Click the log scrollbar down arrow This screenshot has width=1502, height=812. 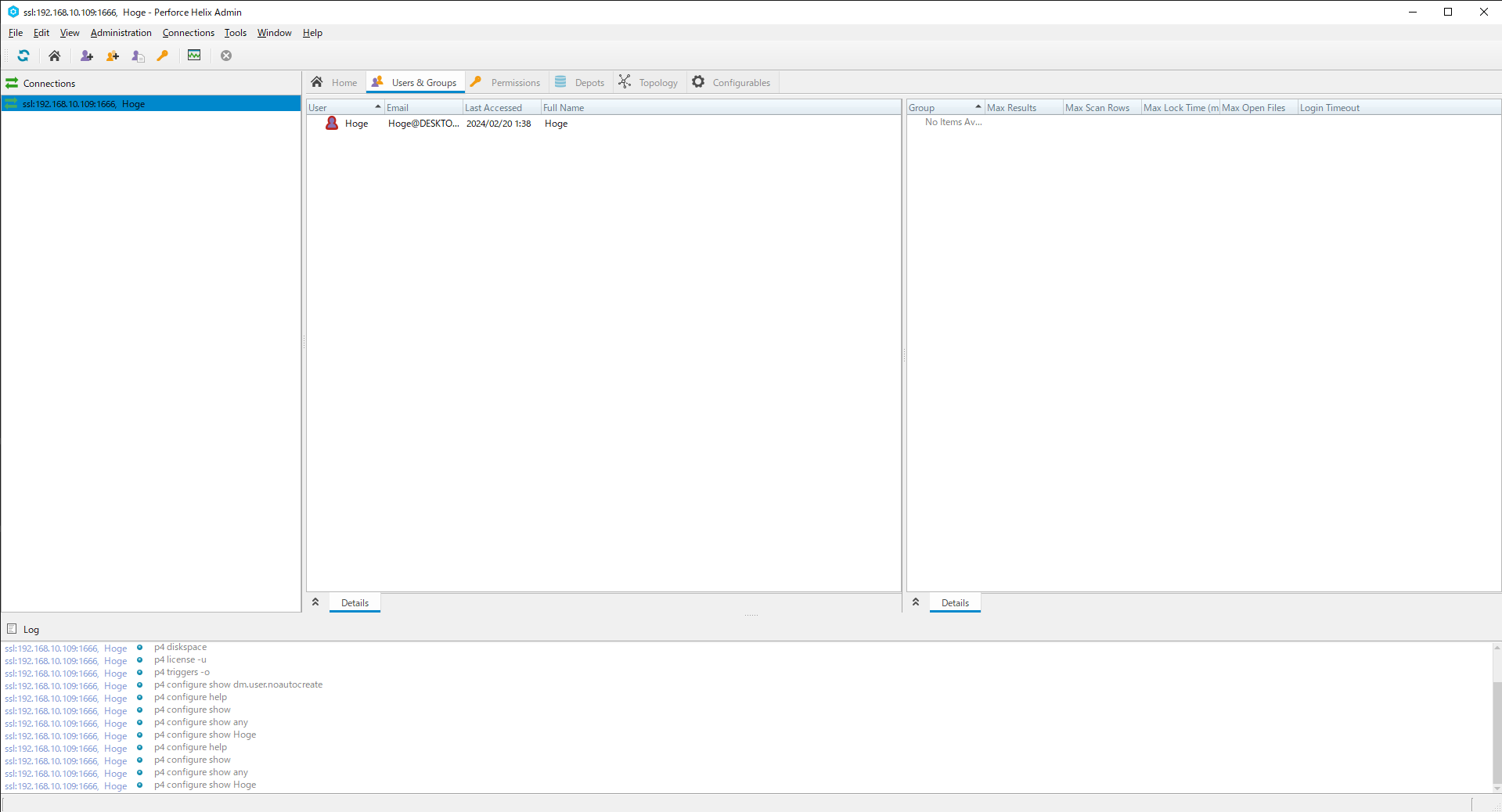1497,788
